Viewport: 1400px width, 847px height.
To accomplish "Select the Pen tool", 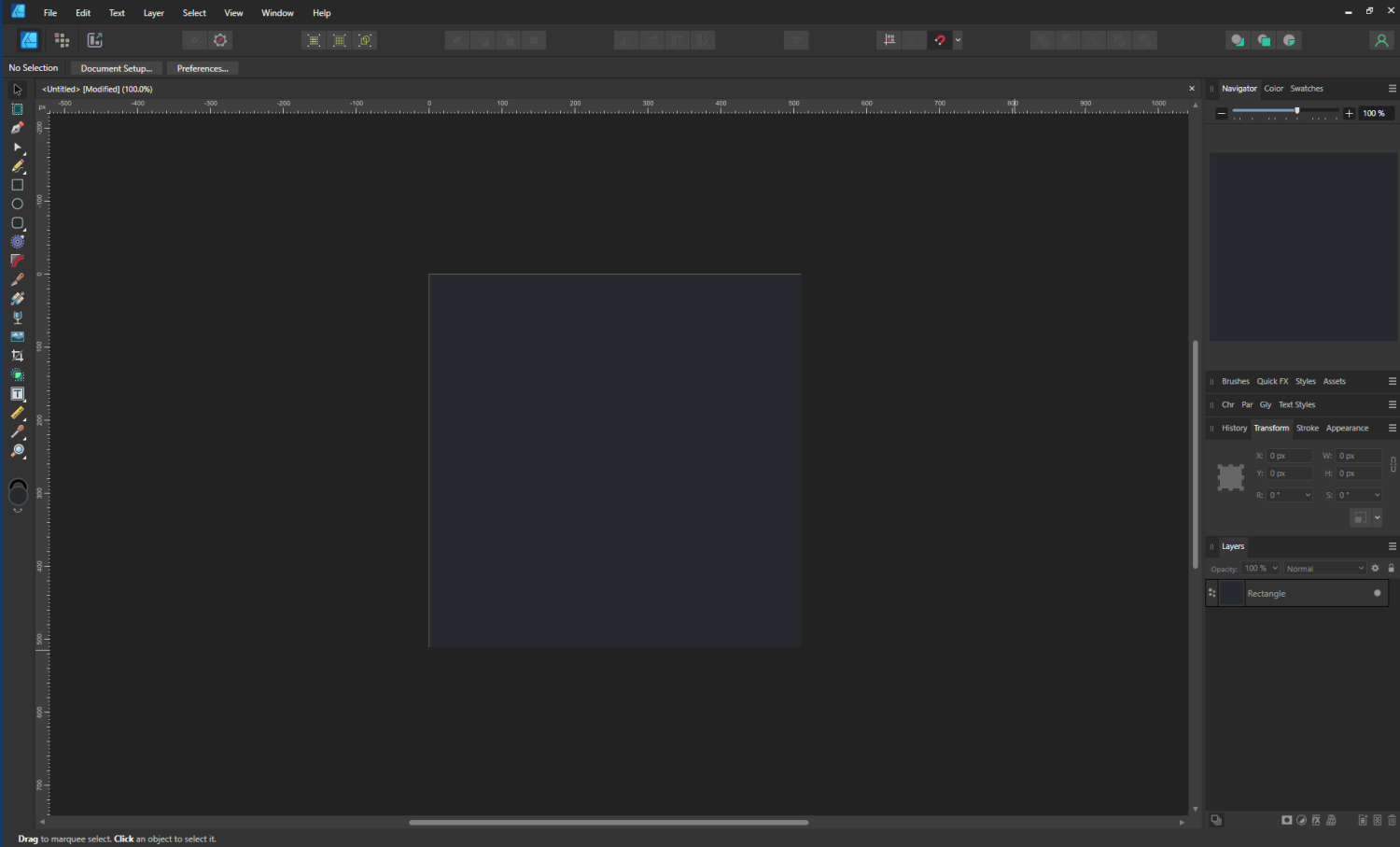I will click(x=17, y=127).
